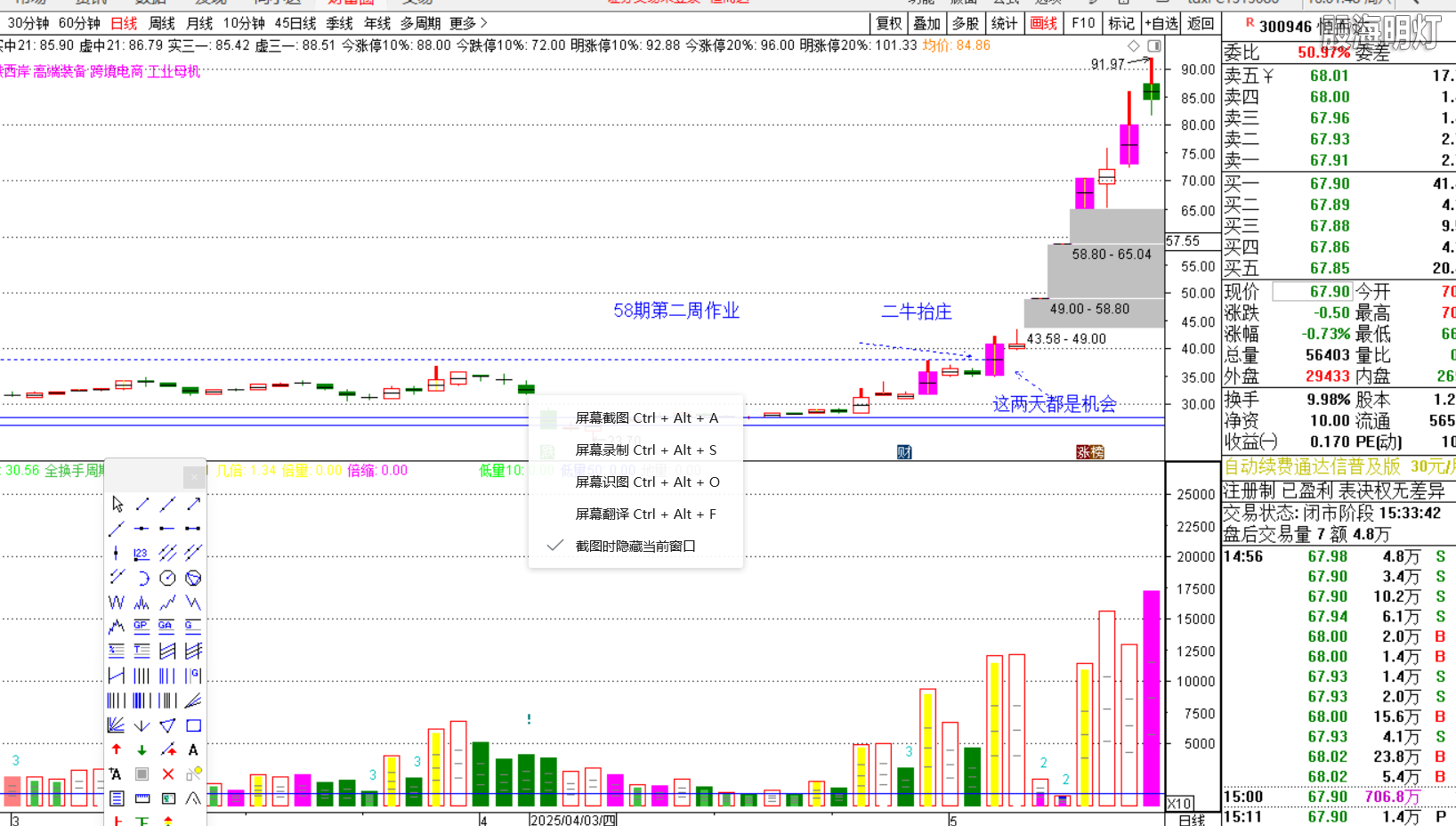The width and height of the screenshot is (1456, 826).
Task: Switch to 30分钟 period tab
Action: coord(28,23)
